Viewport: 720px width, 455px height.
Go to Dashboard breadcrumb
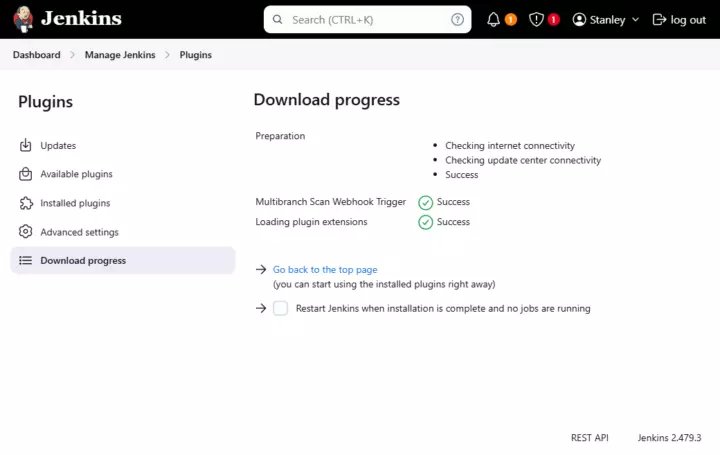(37, 55)
